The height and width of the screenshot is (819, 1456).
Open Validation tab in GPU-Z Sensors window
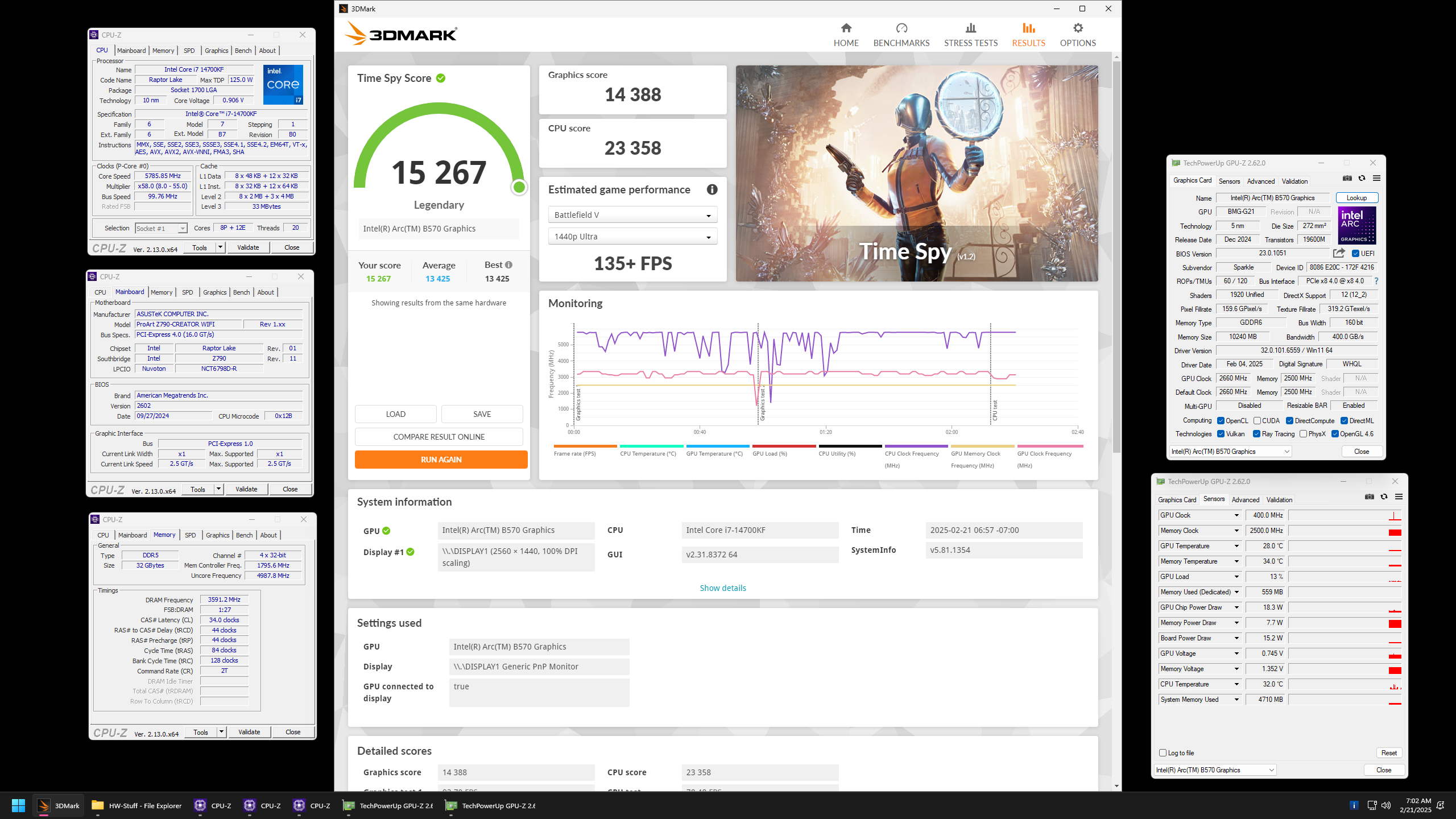coord(1279,500)
